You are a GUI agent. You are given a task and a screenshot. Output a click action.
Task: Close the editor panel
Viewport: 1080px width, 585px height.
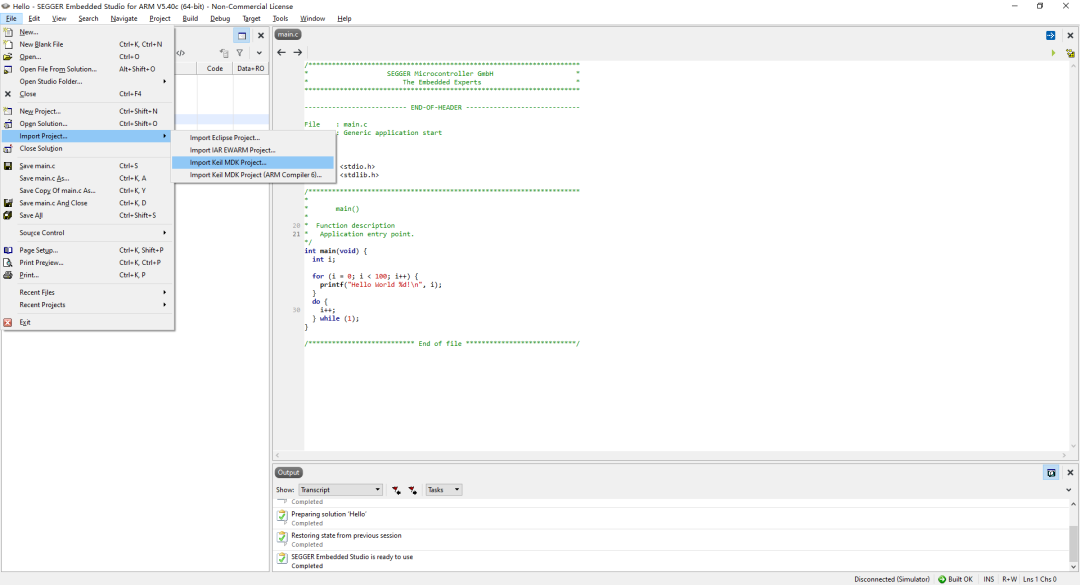coord(1070,35)
